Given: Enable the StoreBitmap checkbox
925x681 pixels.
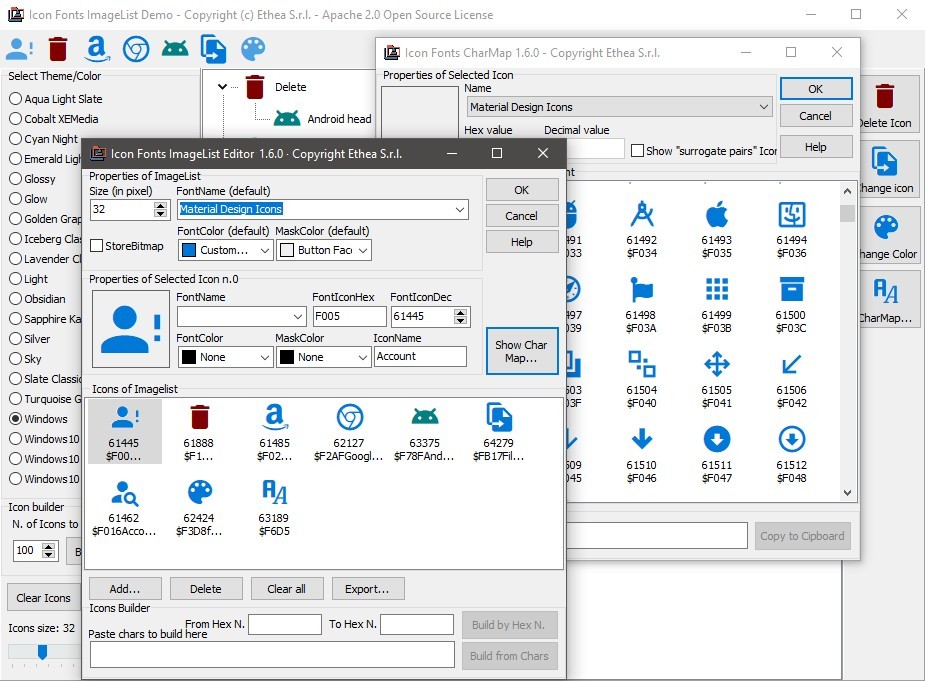Looking at the screenshot, I should (97, 246).
